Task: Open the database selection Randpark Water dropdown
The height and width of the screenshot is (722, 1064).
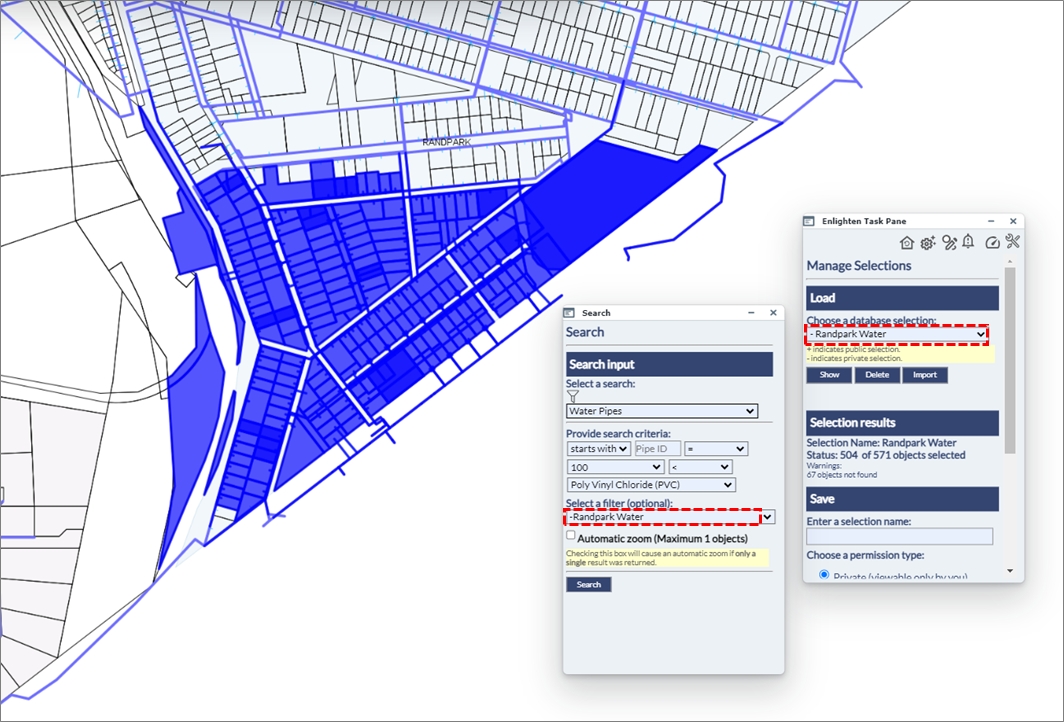Action: 897,334
